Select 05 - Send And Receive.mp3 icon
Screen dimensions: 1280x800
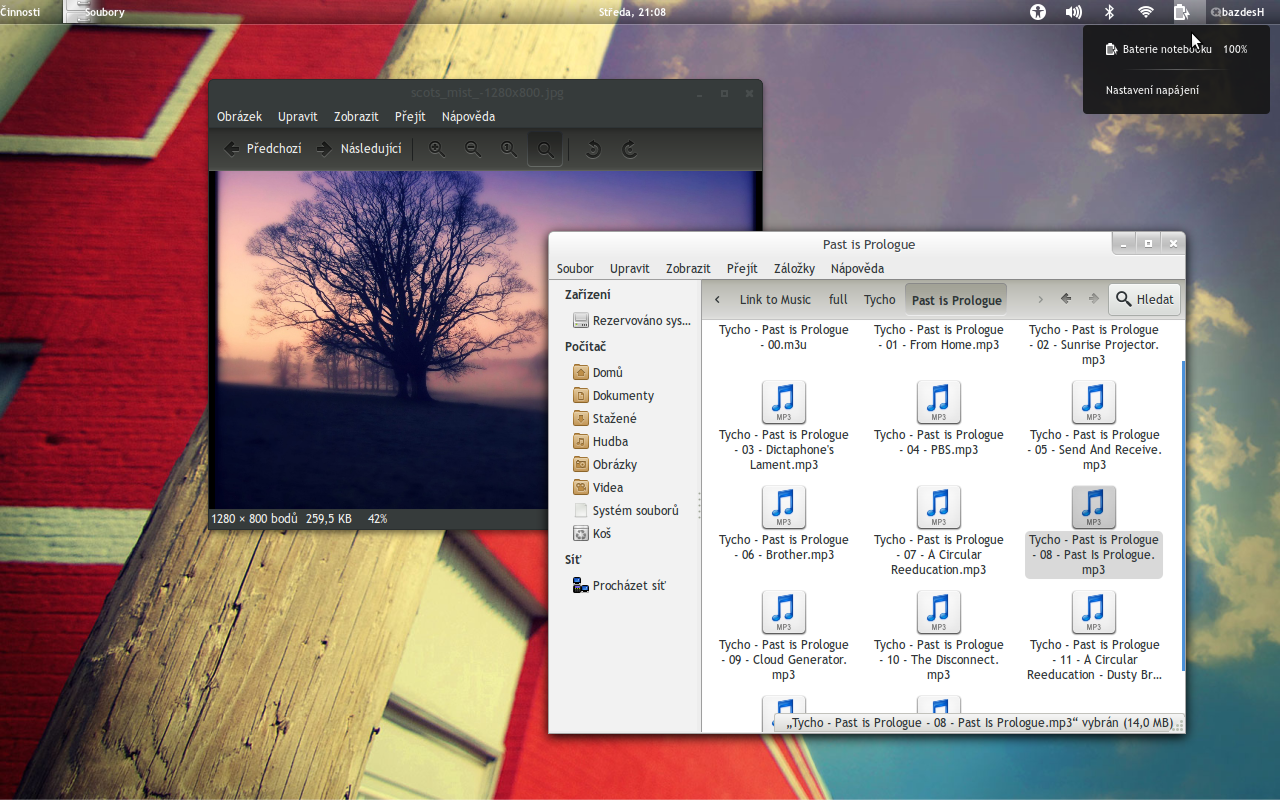tap(1093, 402)
